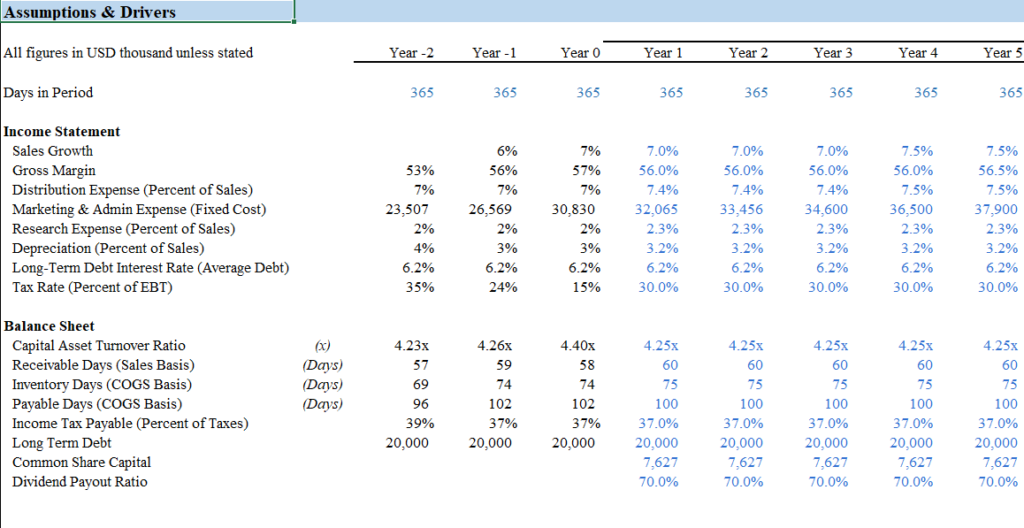Select Year 0 Capital Asset Turnover 4.40x

(580, 346)
